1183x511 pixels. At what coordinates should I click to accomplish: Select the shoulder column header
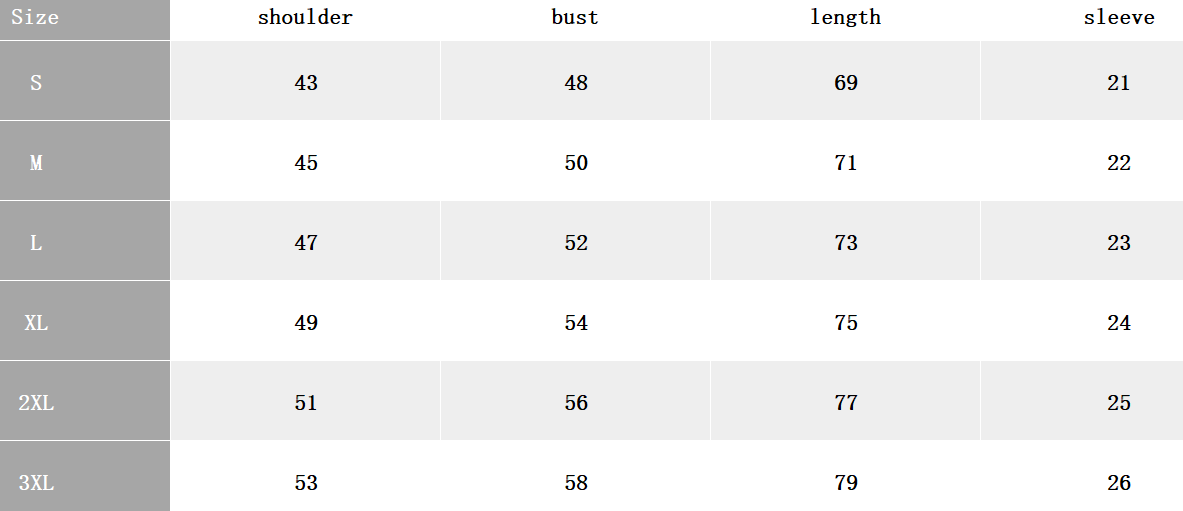click(x=305, y=17)
